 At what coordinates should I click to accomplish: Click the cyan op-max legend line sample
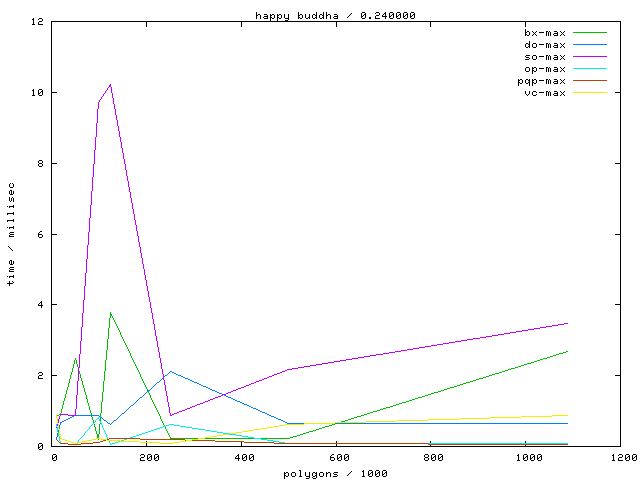(x=591, y=69)
